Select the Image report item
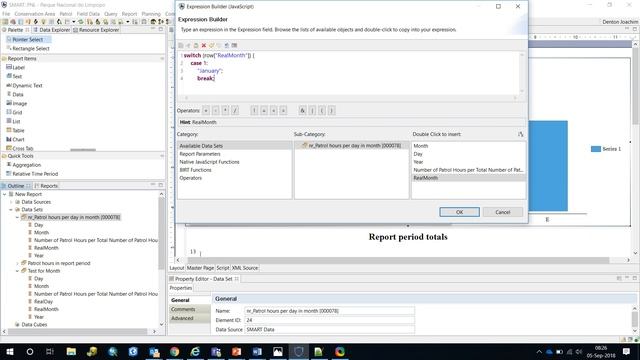Image resolution: width=640 pixels, height=360 pixels. coord(16,104)
